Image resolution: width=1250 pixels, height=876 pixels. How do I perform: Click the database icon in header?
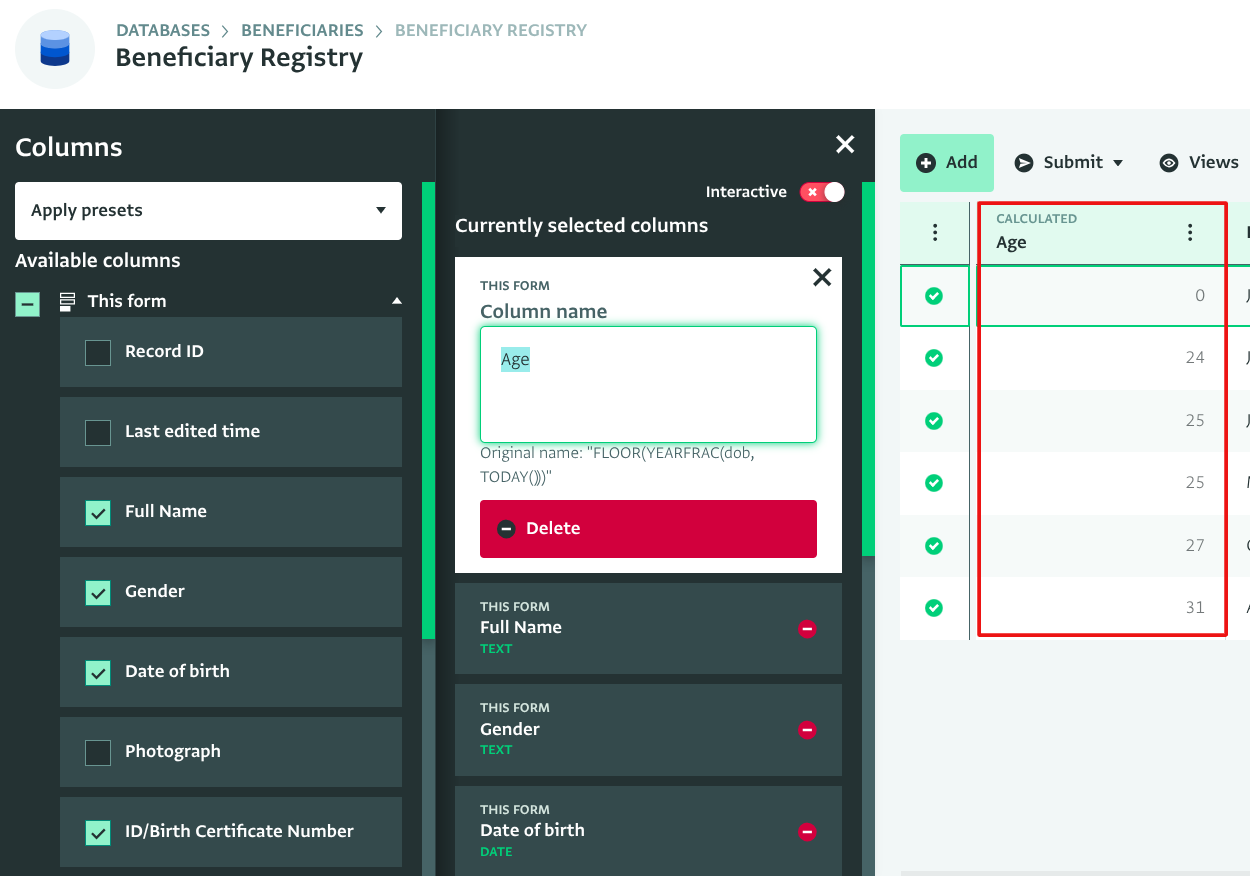click(55, 49)
